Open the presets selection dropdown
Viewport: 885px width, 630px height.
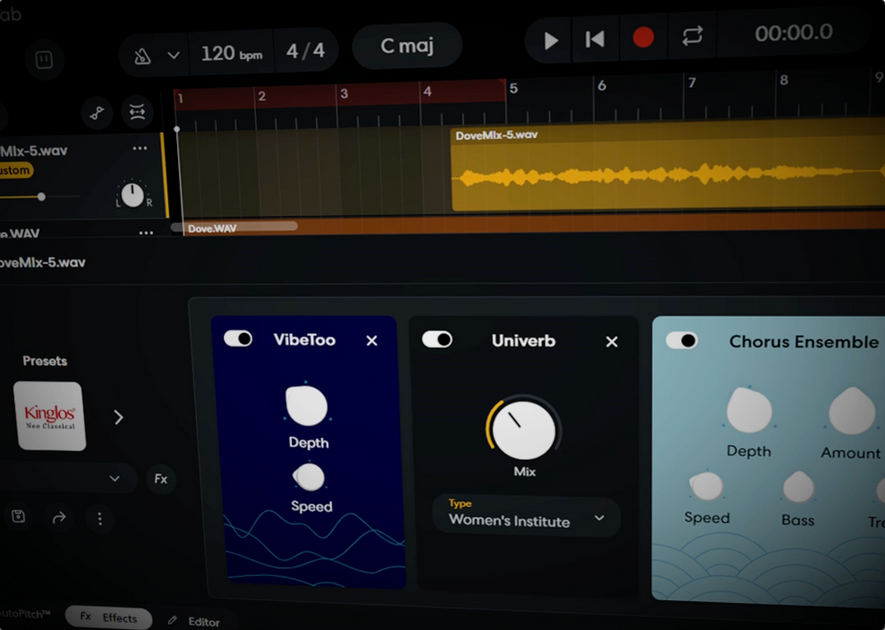[x=113, y=478]
